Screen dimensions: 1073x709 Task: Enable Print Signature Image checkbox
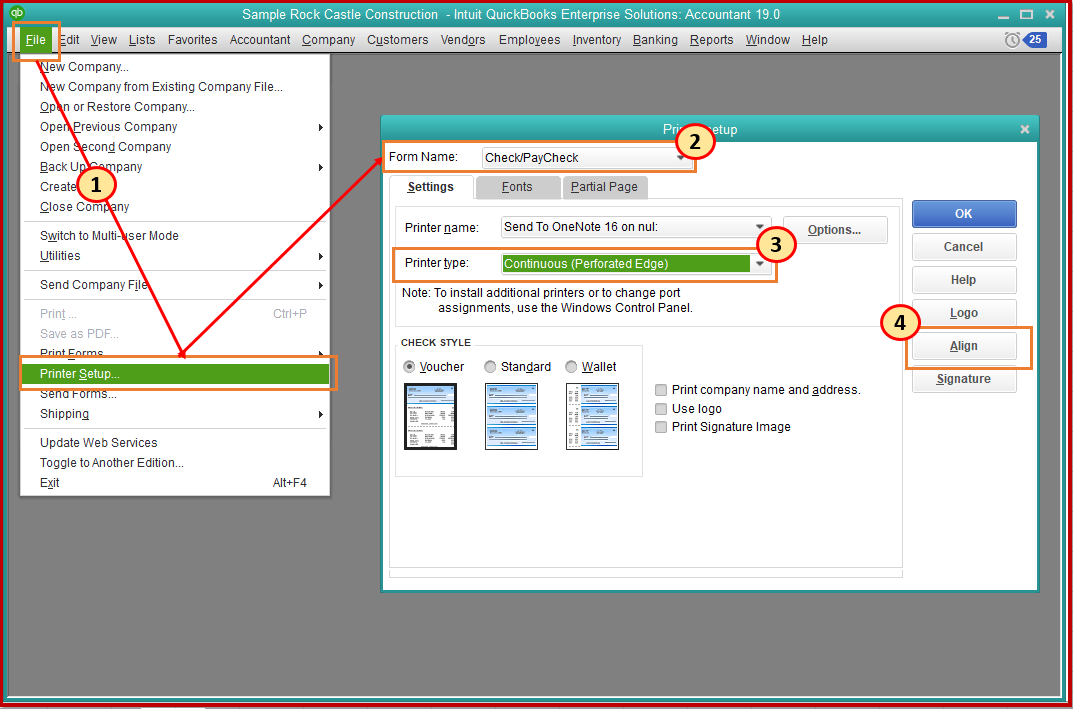(x=660, y=427)
